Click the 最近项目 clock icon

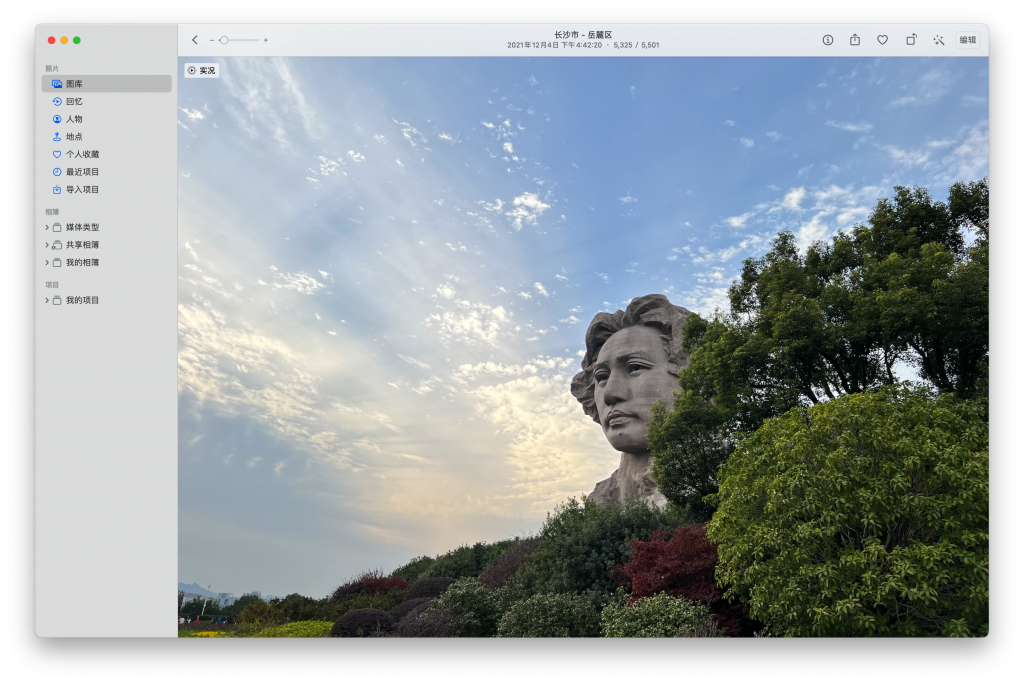(x=57, y=172)
